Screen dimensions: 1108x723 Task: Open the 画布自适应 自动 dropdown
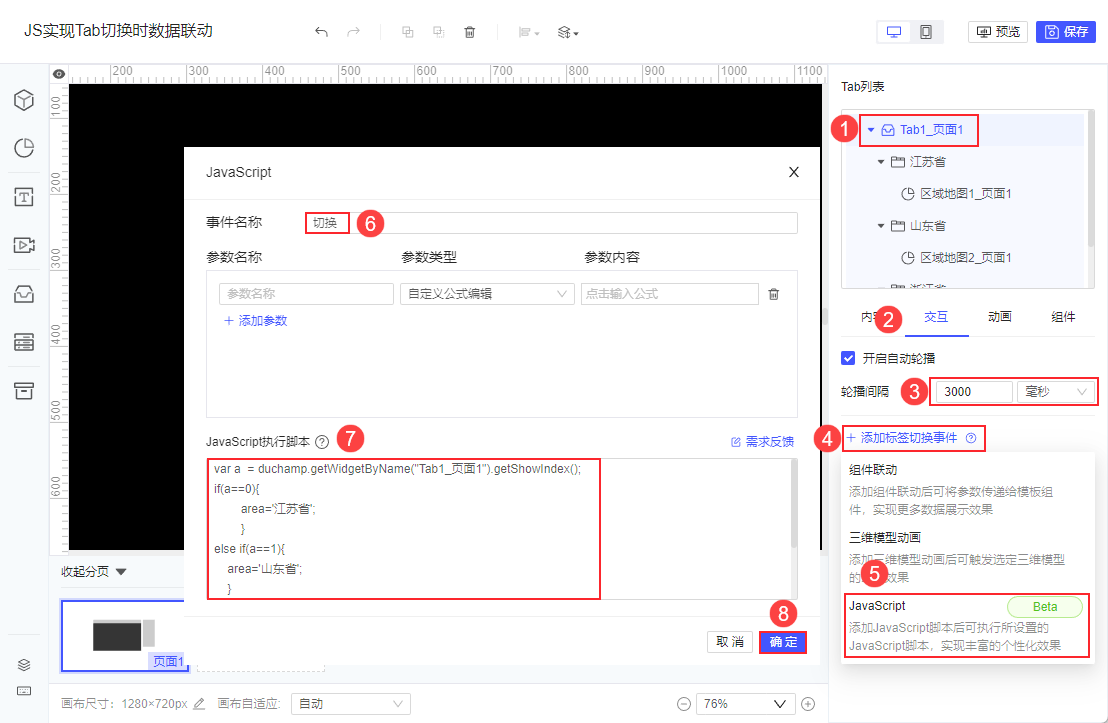[x=350, y=704]
